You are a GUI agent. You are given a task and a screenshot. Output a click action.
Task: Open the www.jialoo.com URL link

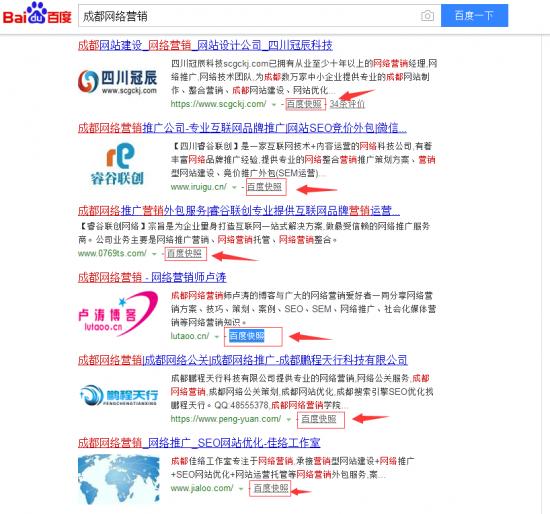pos(202,488)
